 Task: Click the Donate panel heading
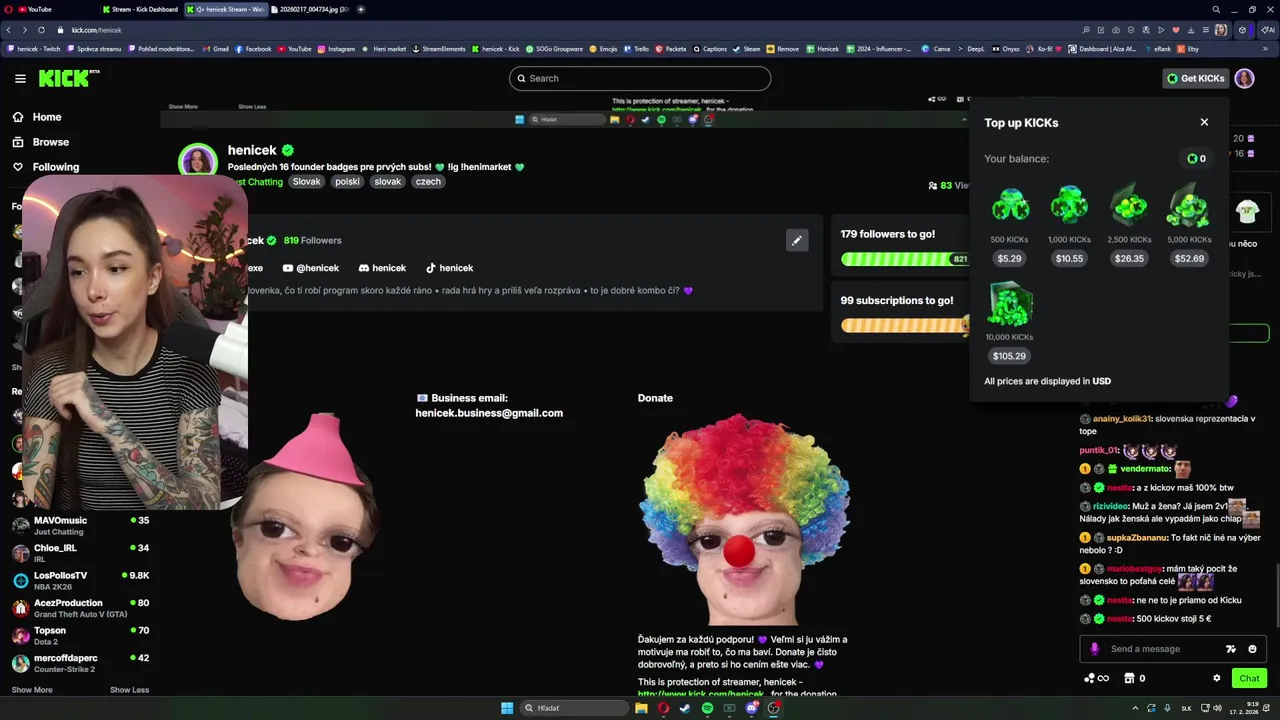655,398
